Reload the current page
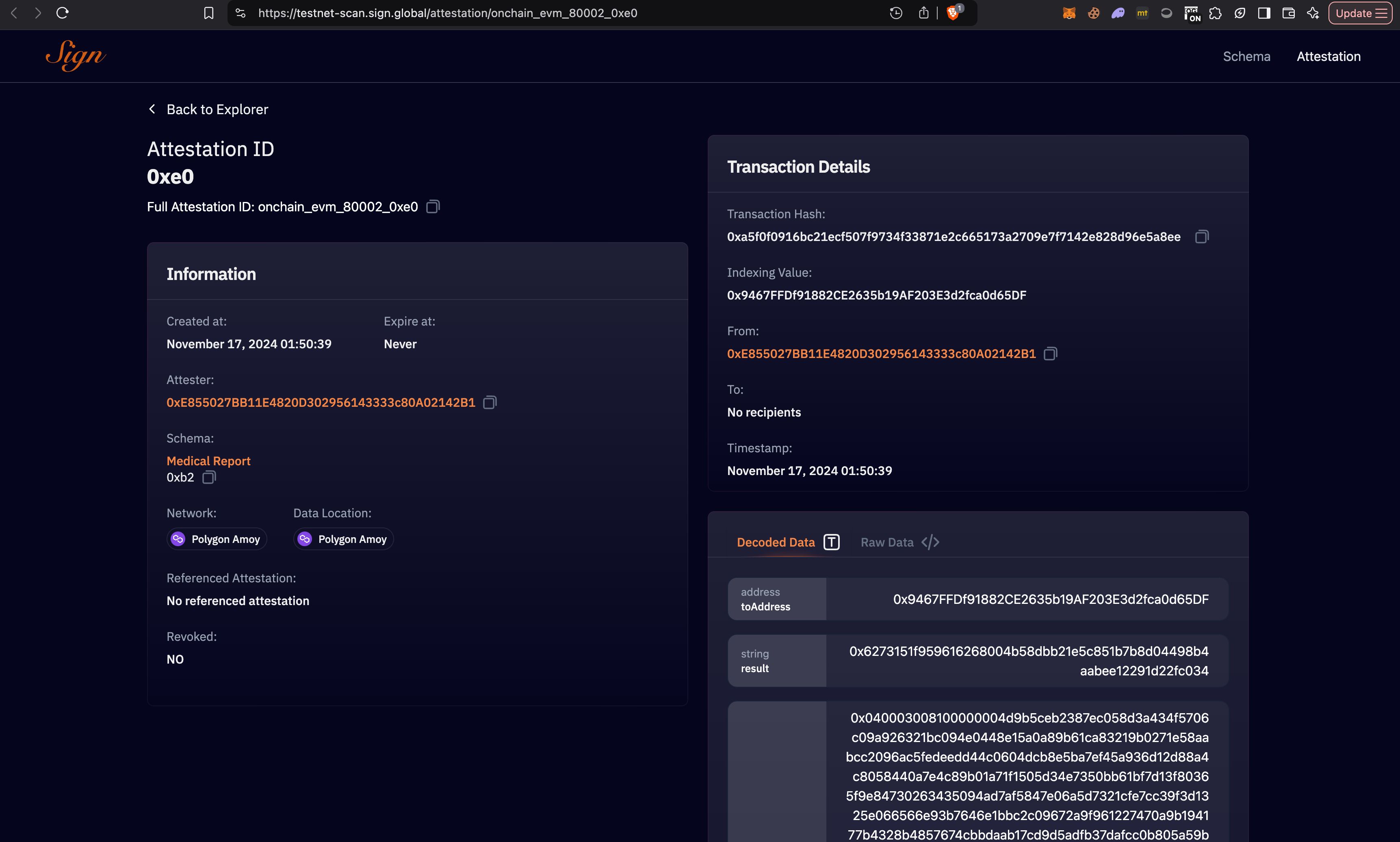1400x842 pixels. [63, 13]
